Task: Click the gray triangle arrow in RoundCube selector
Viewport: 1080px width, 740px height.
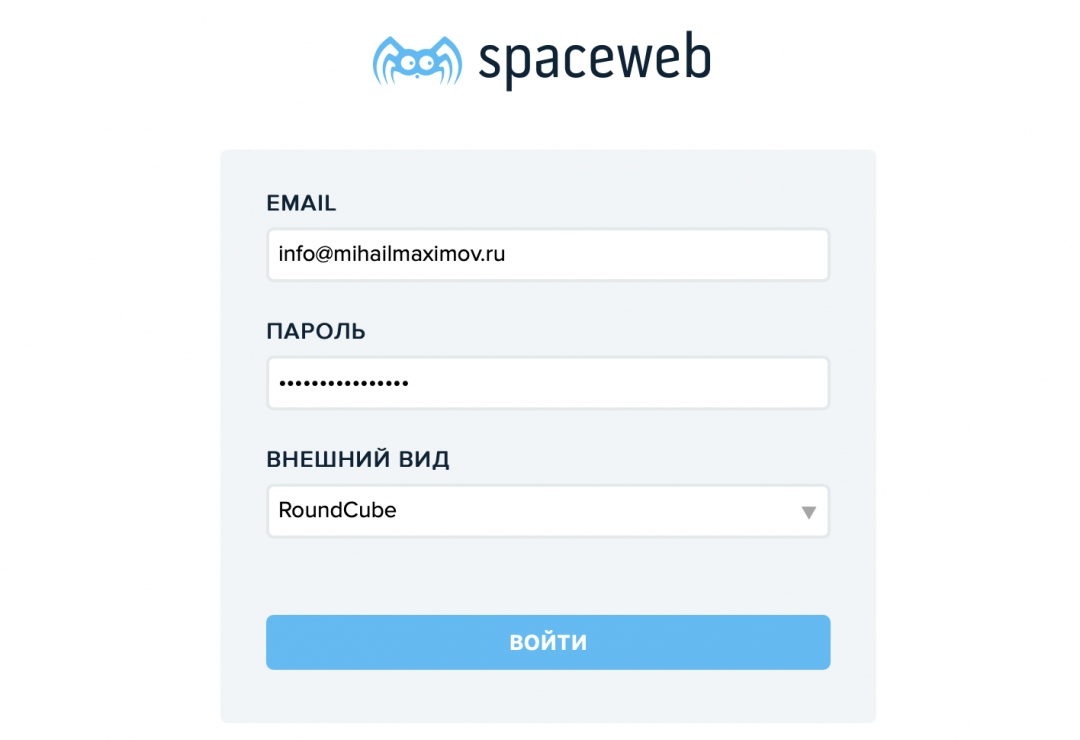Action: tap(809, 512)
